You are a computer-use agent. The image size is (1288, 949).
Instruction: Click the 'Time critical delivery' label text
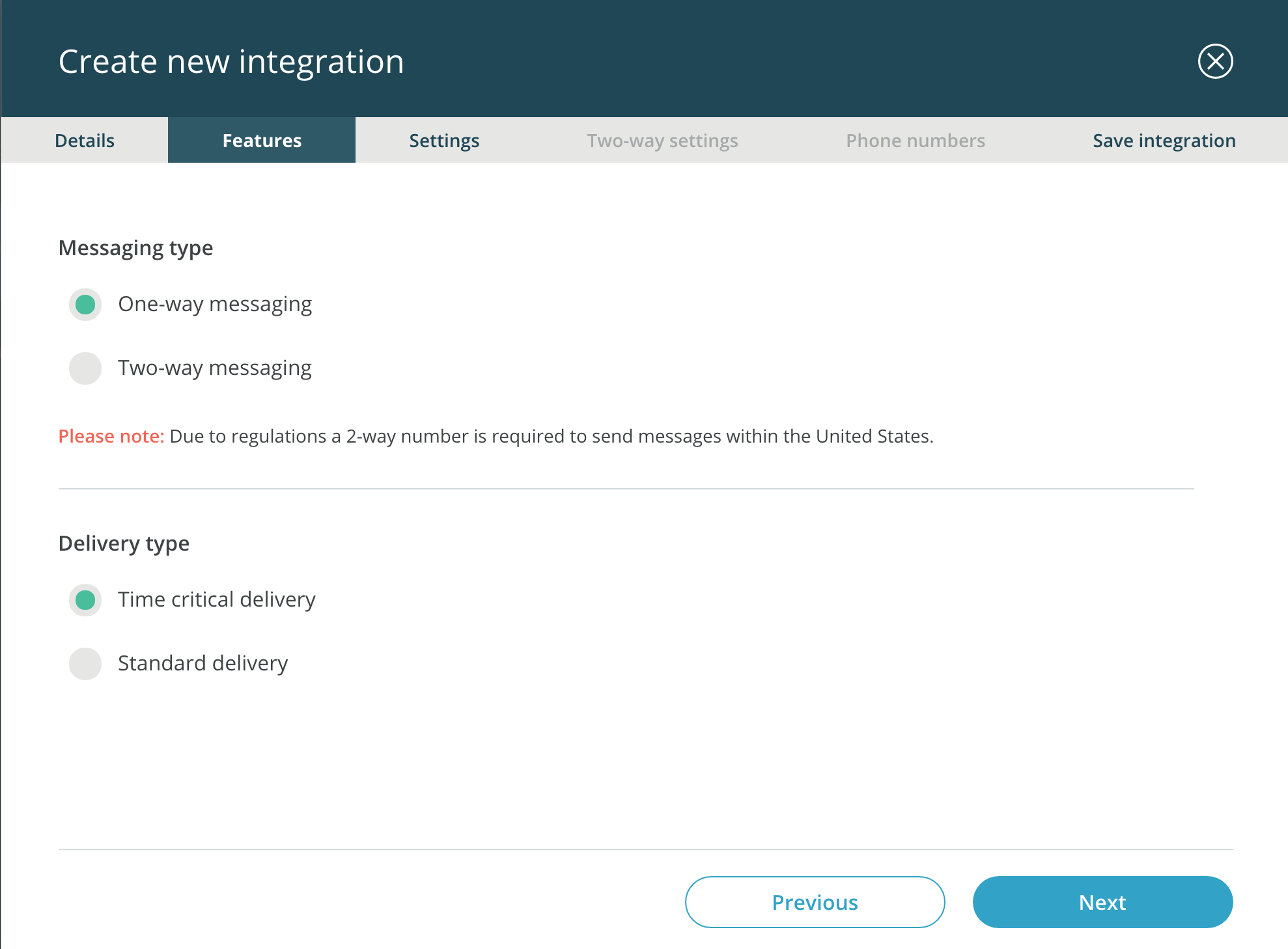[x=216, y=599]
